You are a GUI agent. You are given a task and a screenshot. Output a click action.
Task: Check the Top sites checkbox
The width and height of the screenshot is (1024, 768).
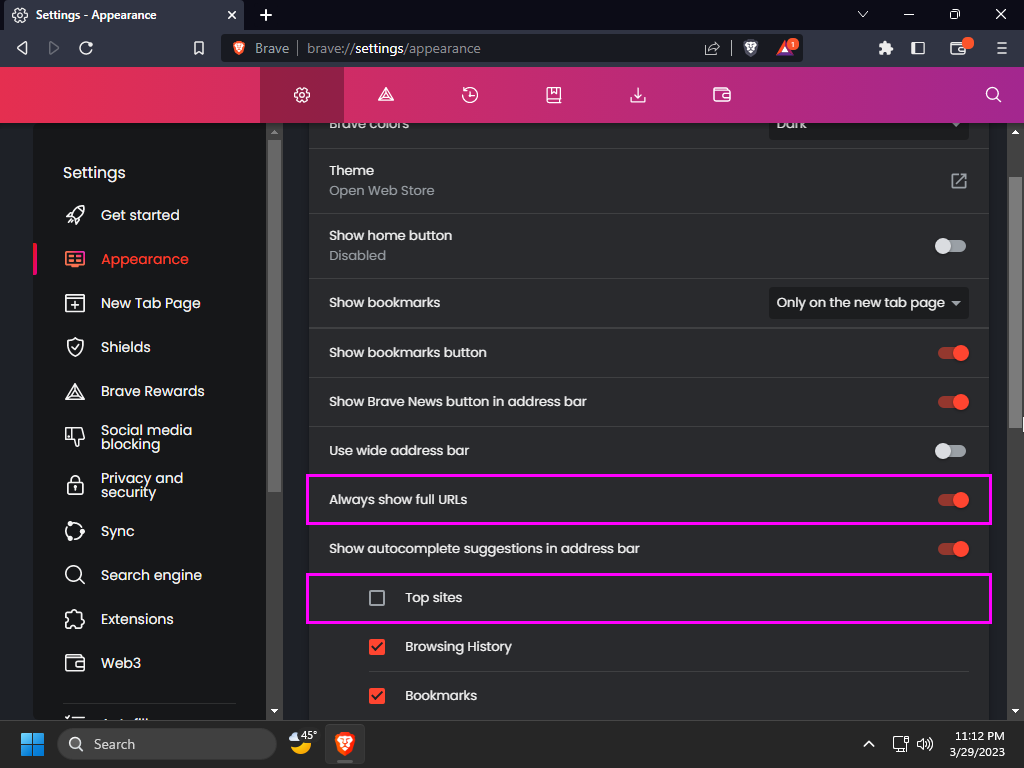pos(377,598)
